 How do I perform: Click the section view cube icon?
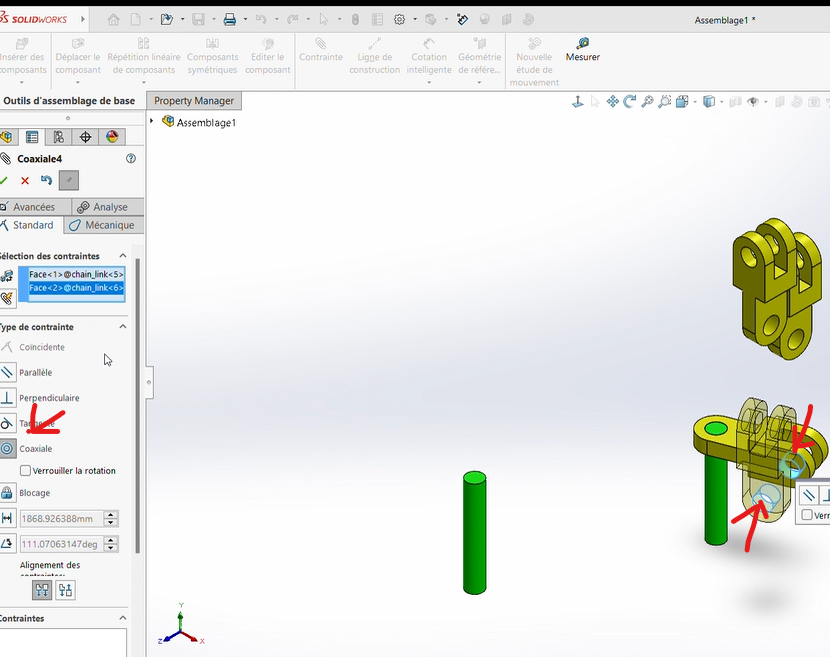[682, 102]
